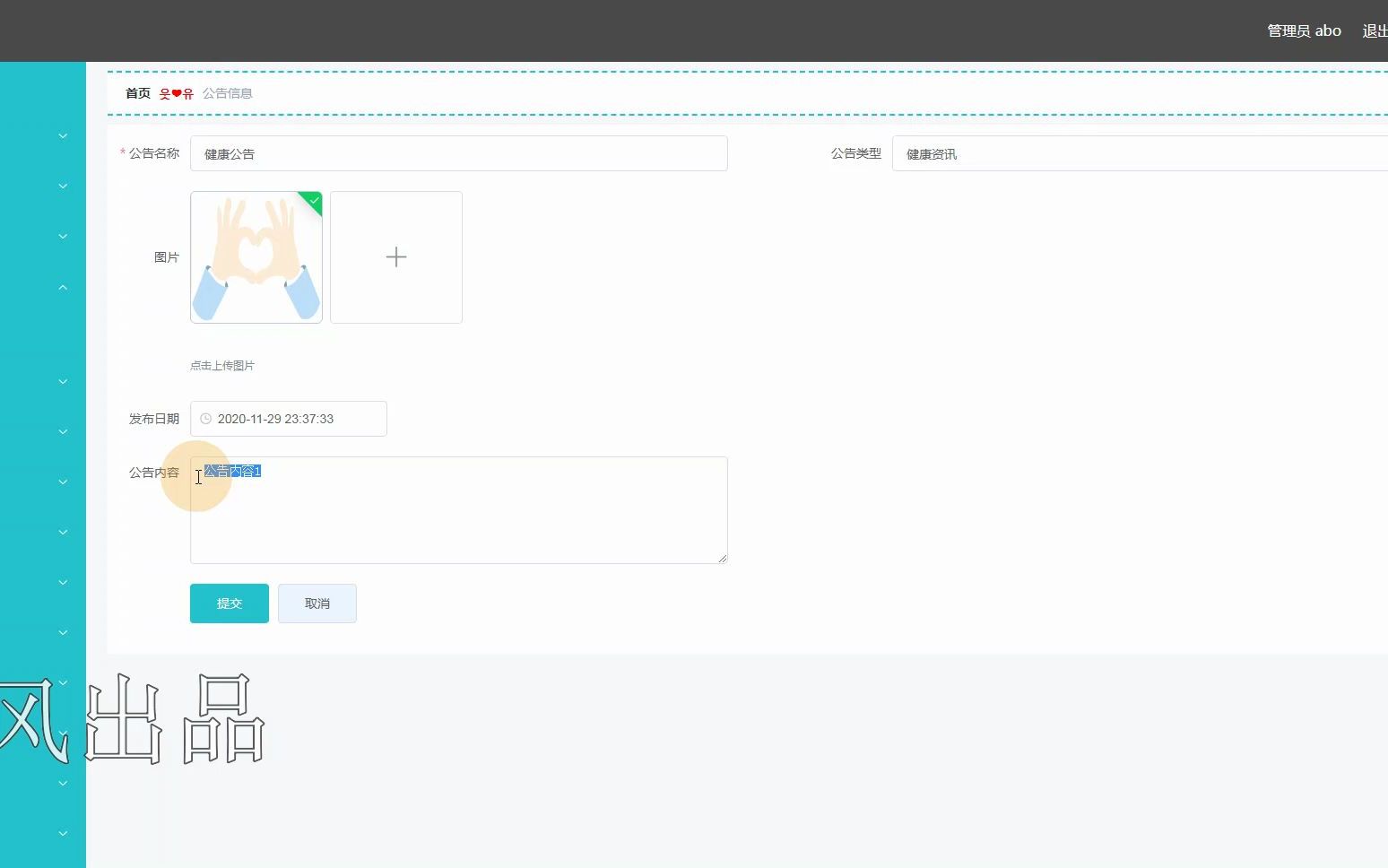Collapse the expanded sidebar section with upward chevron
1388x868 pixels.
click(x=62, y=286)
